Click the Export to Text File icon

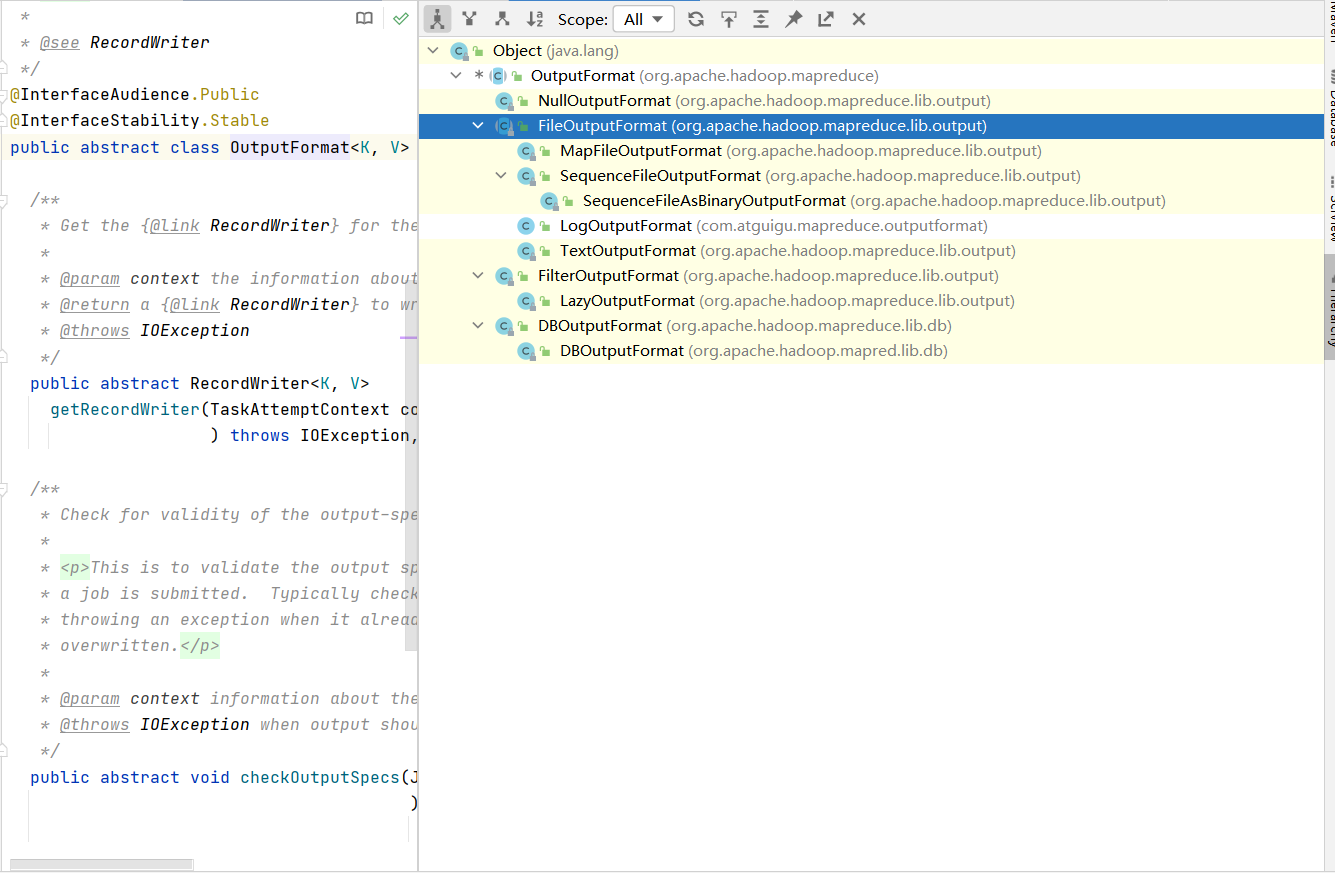(825, 19)
